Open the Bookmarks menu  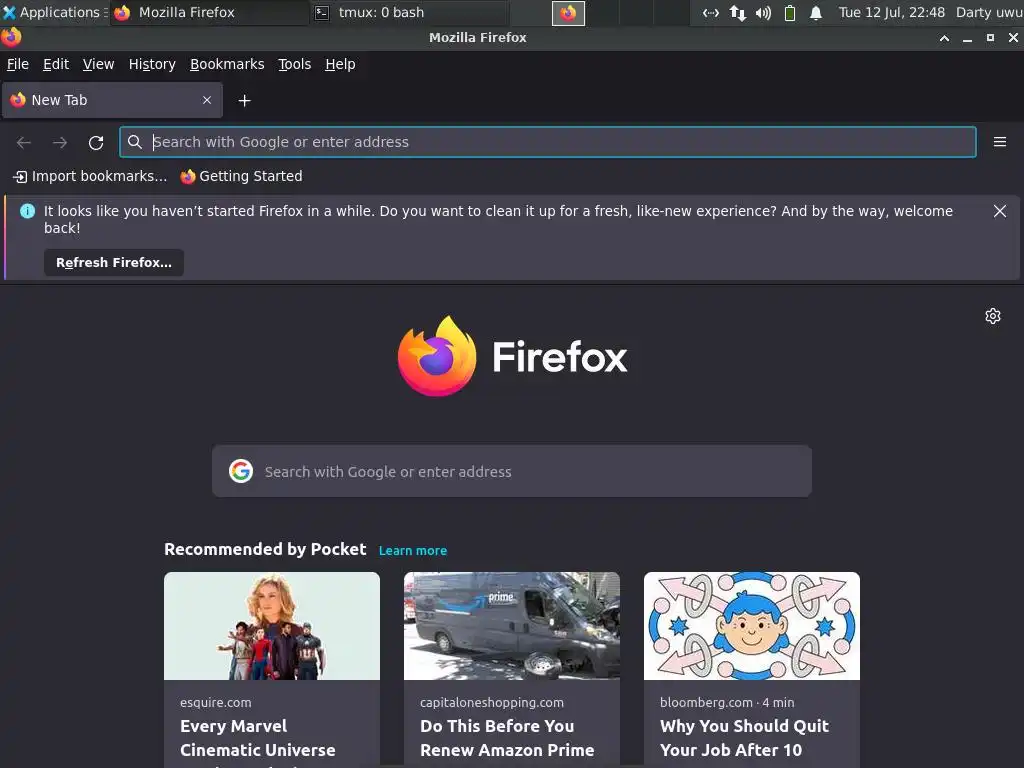227,64
